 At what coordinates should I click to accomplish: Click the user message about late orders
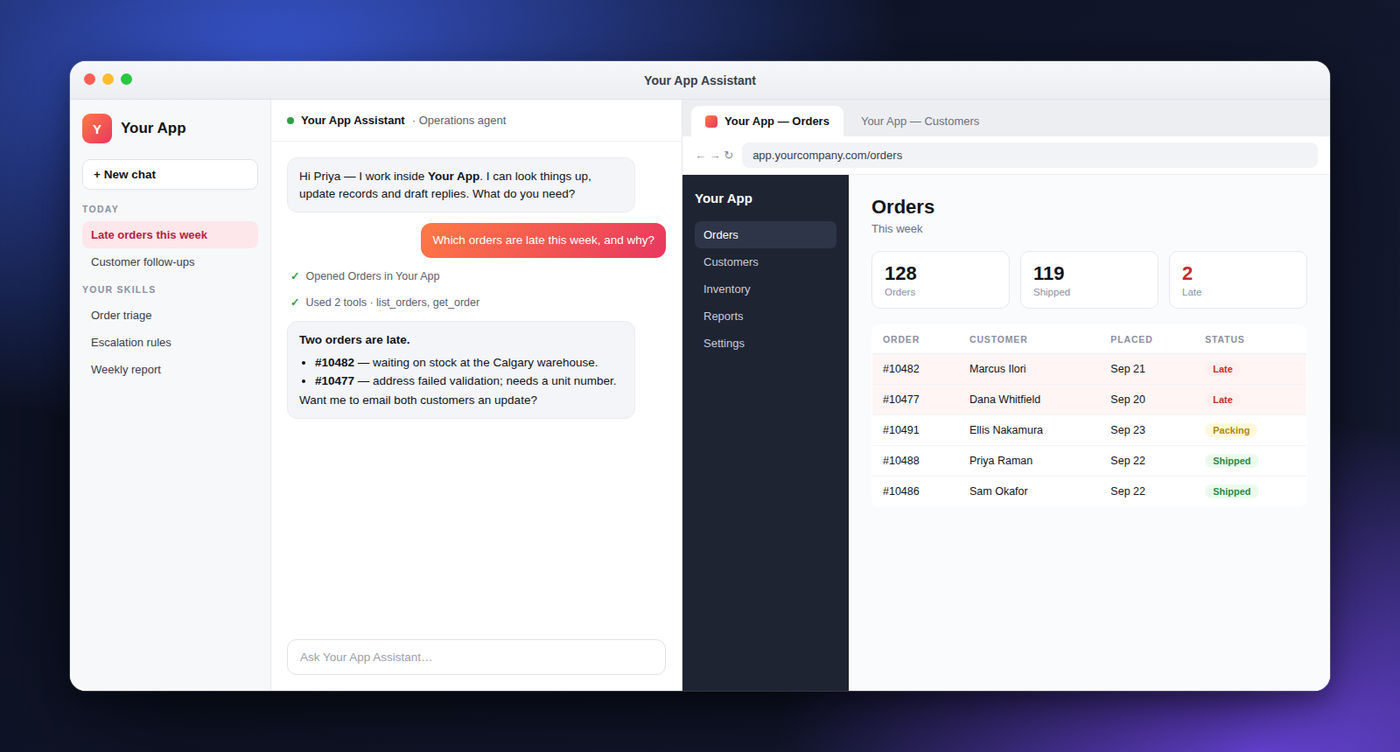click(543, 240)
